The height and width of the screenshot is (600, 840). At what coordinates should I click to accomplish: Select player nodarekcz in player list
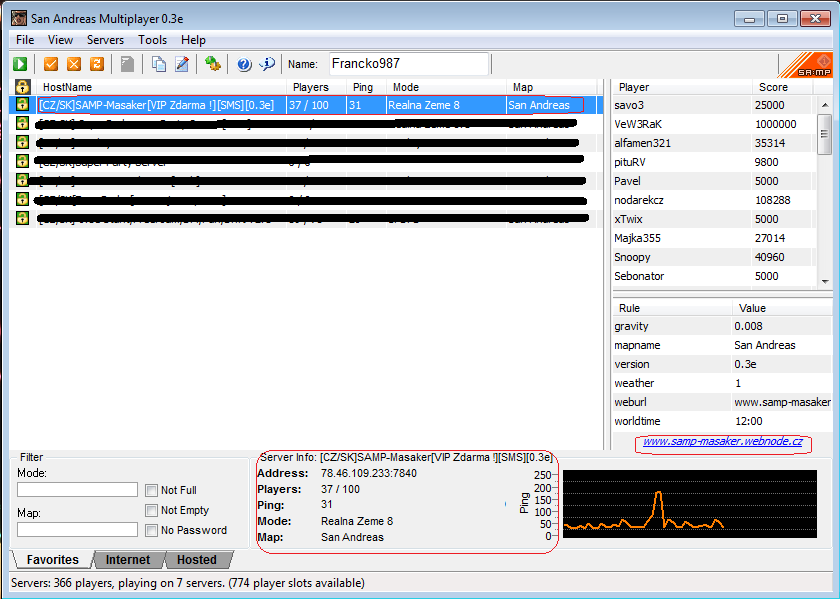715,200
